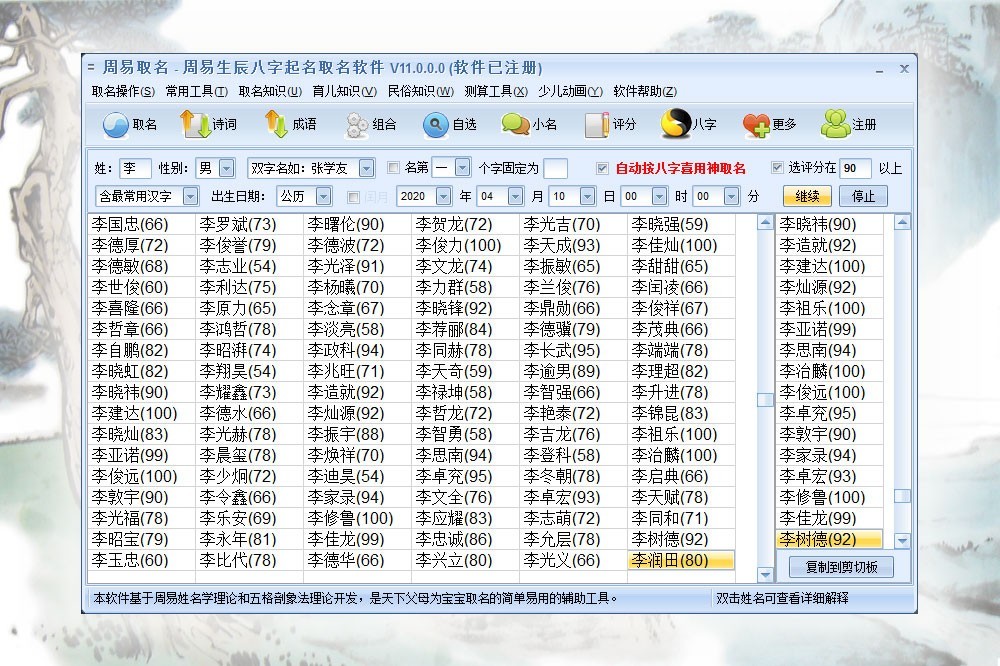The image size is (1000, 666).
Task: Expand the birth year 2020 dropdown
Action: tap(461, 196)
